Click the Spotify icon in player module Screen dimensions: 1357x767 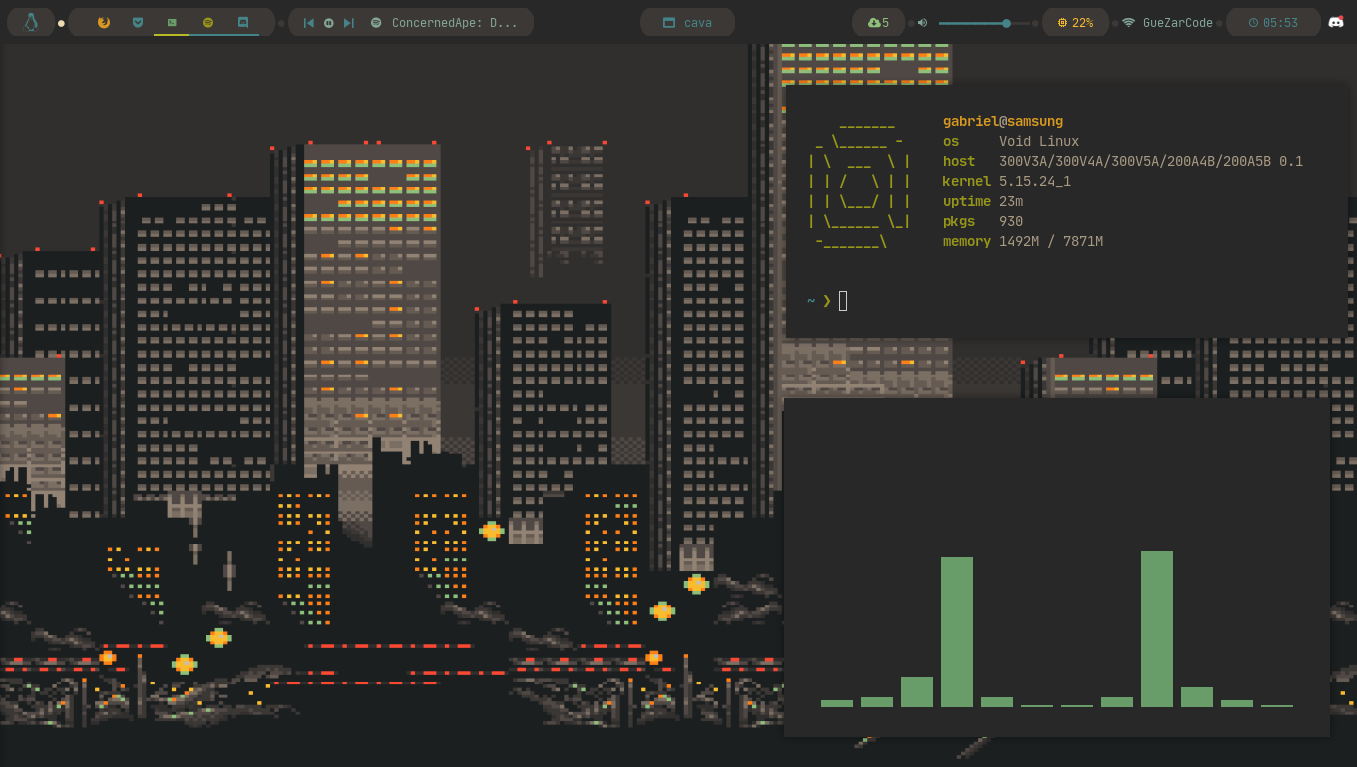tap(376, 22)
